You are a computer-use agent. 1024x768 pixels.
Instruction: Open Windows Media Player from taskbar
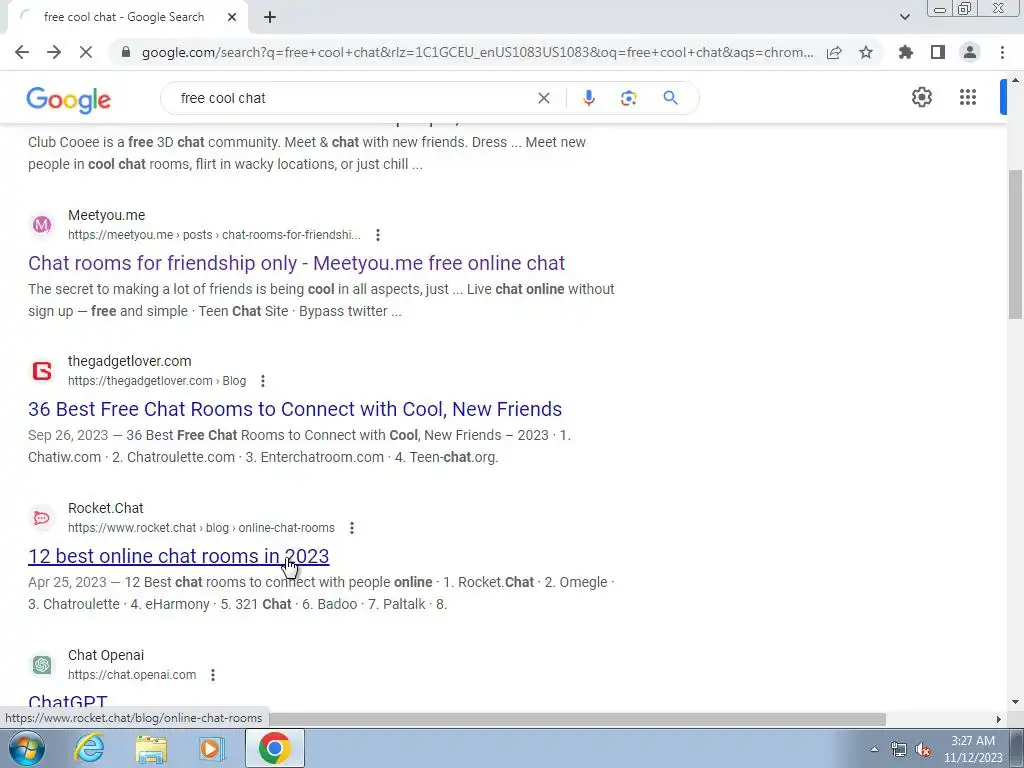pyautogui.click(x=211, y=748)
